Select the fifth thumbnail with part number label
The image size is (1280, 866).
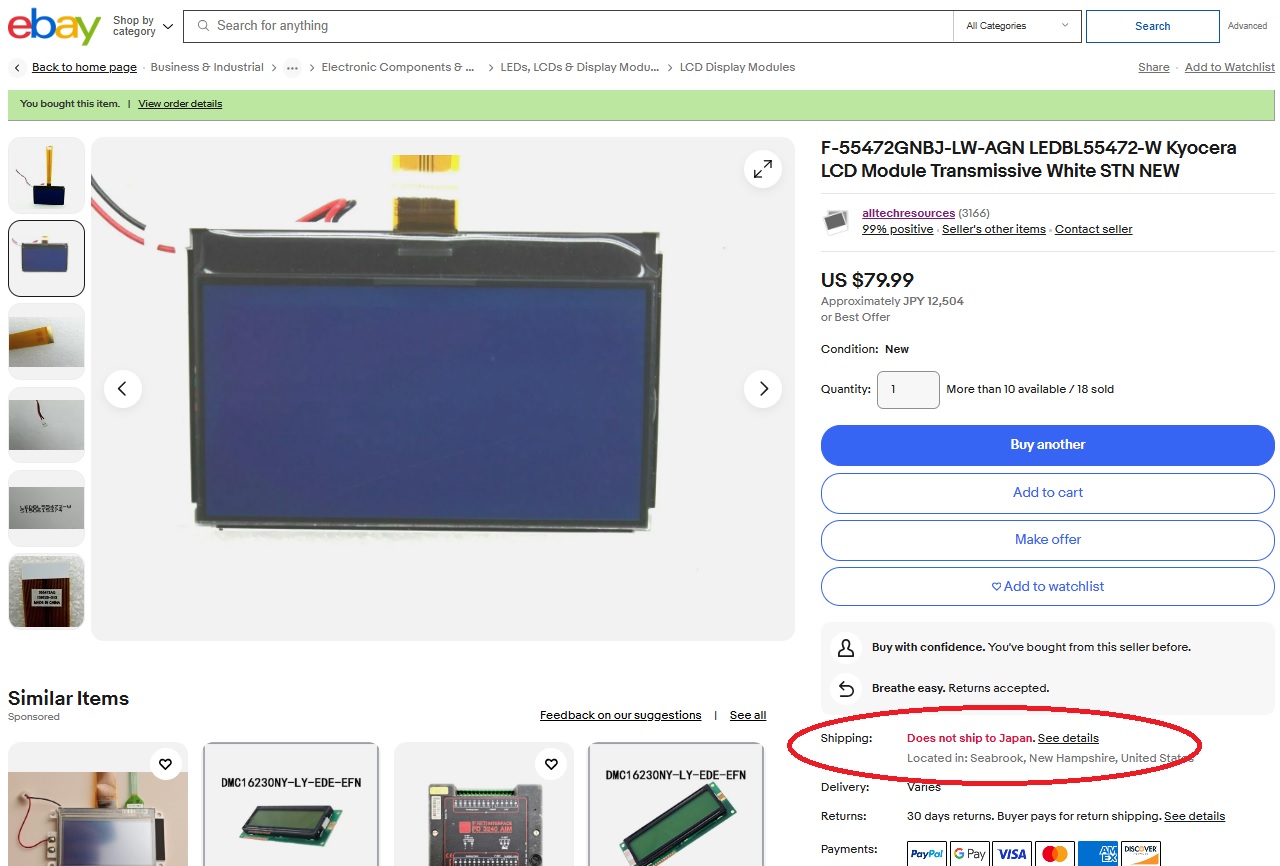46,508
